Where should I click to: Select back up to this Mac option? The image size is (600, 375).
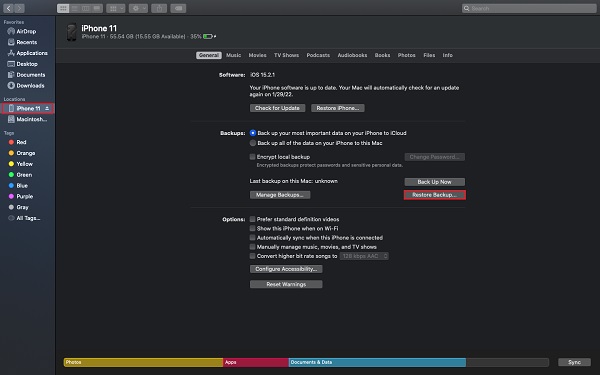[x=253, y=143]
